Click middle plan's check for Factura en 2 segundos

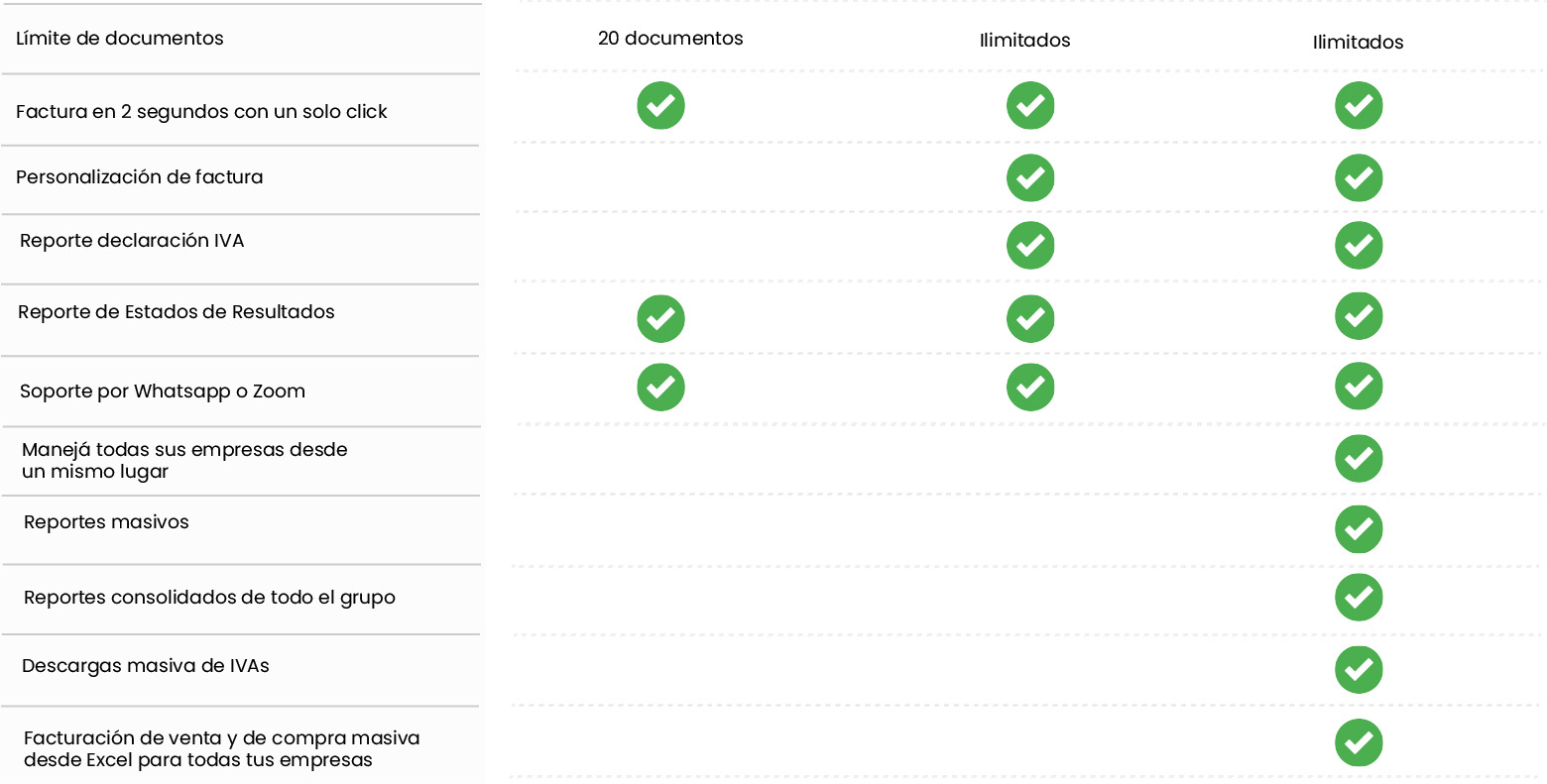[1030, 106]
